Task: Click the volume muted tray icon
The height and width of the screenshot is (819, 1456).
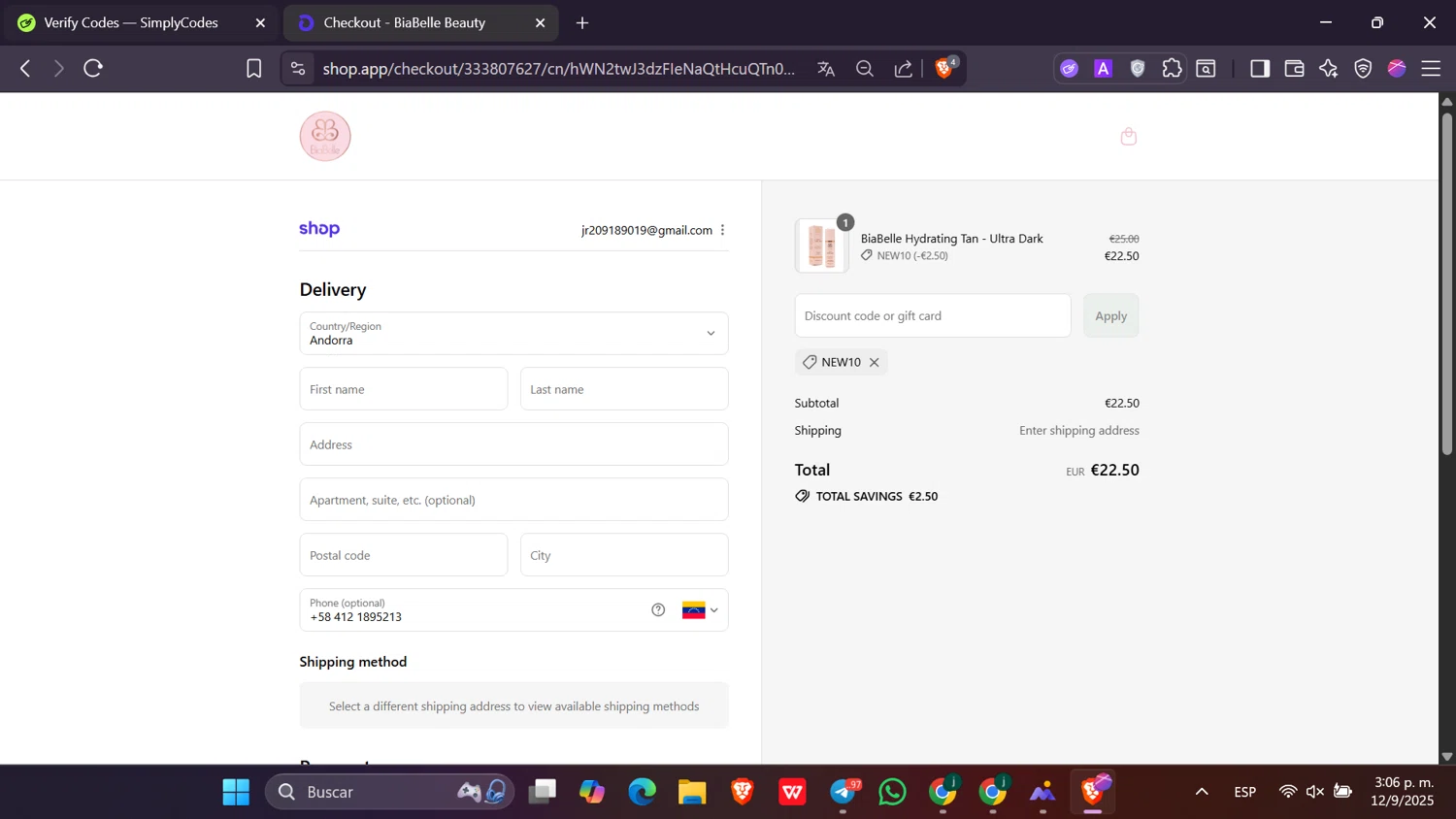Action: 1315,792
